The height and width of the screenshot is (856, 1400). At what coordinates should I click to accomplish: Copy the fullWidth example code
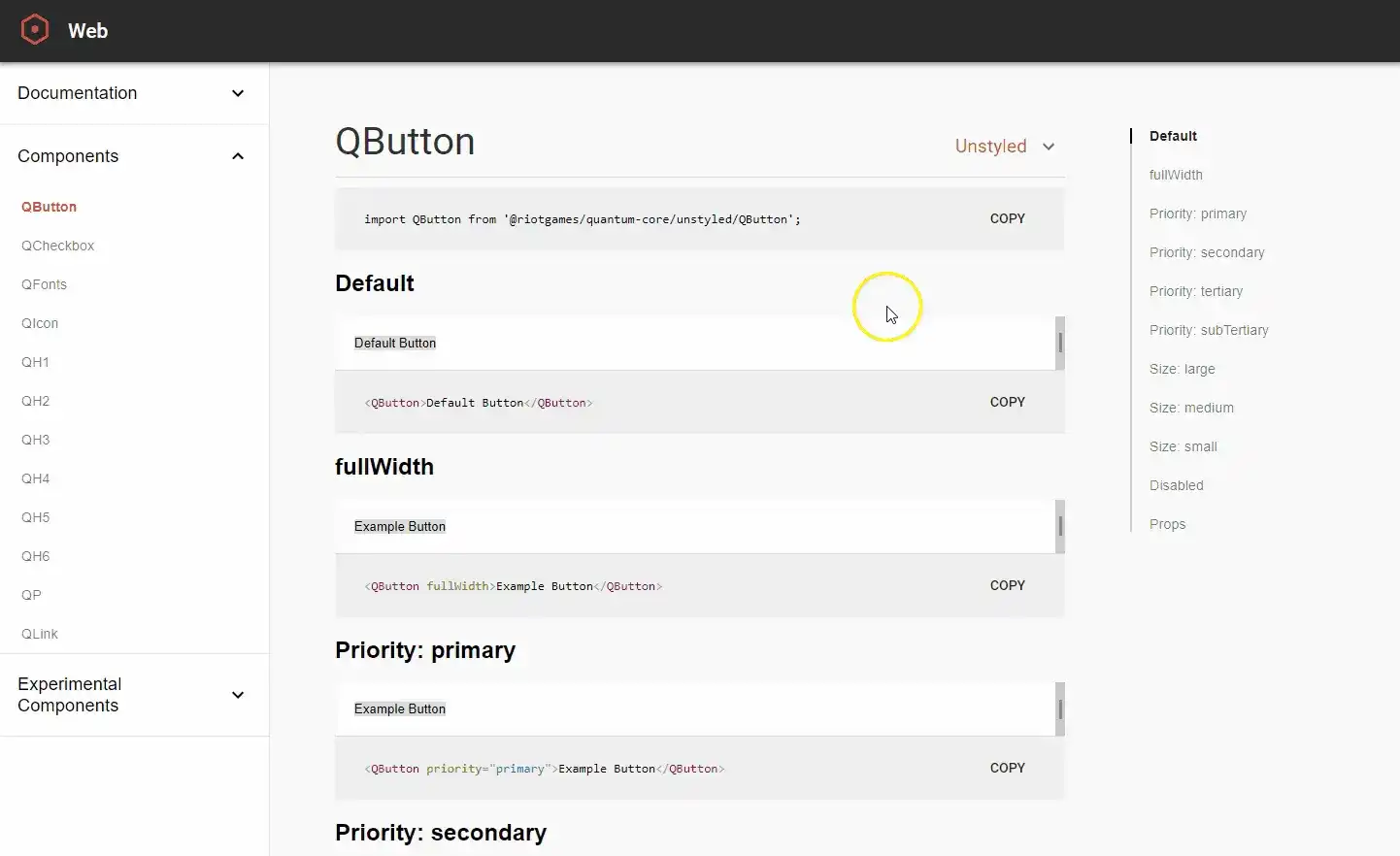click(x=1007, y=585)
